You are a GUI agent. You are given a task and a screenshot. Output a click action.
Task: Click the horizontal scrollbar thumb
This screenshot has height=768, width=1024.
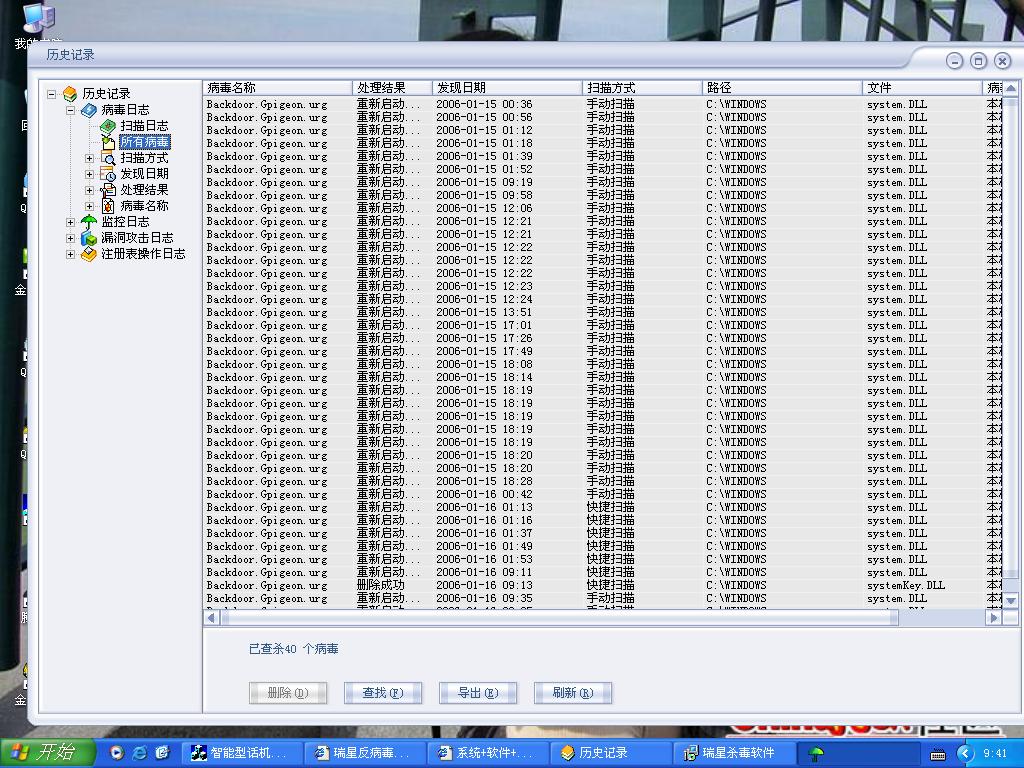tap(560, 617)
